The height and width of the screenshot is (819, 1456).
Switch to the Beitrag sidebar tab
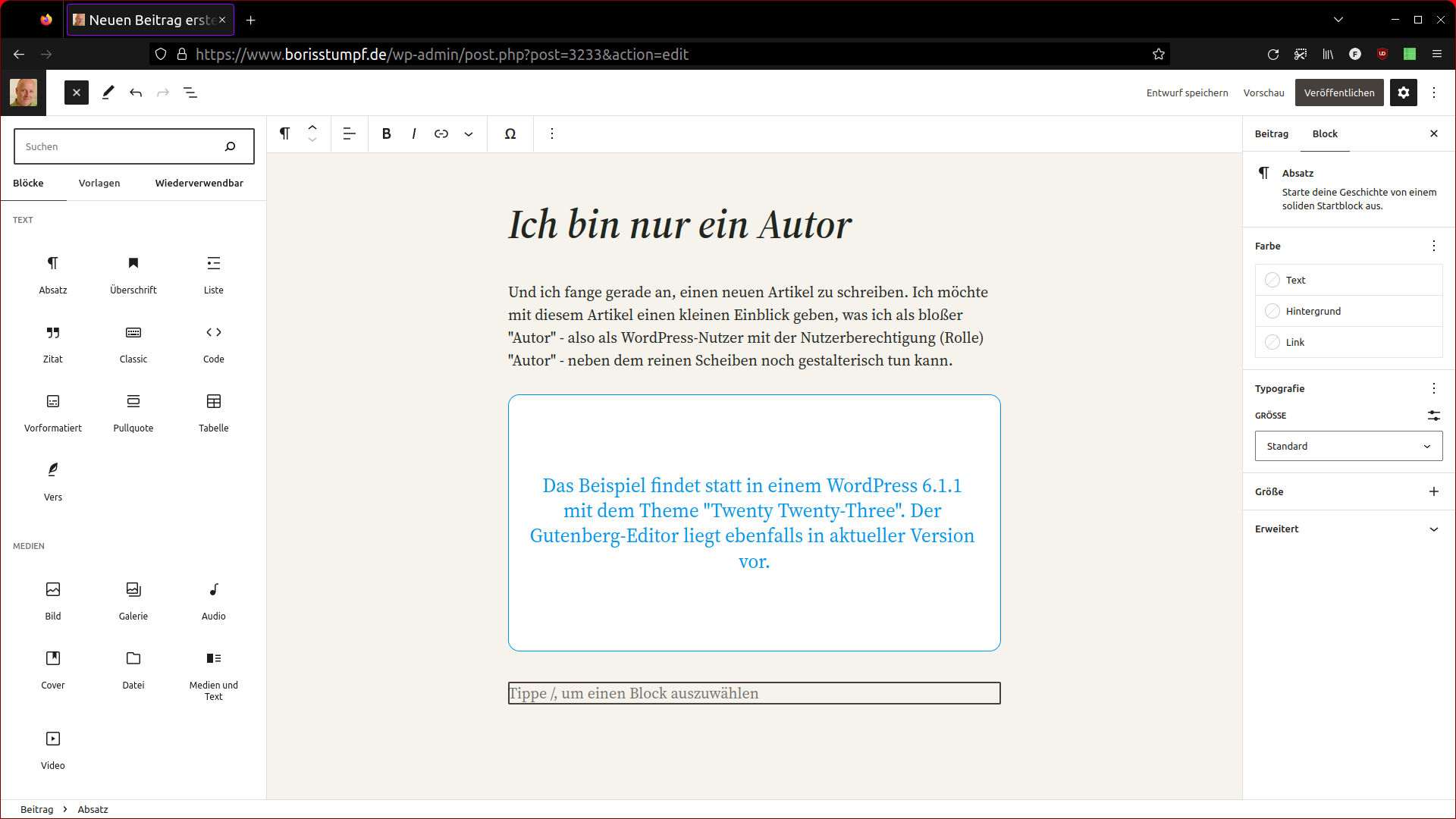click(1272, 133)
